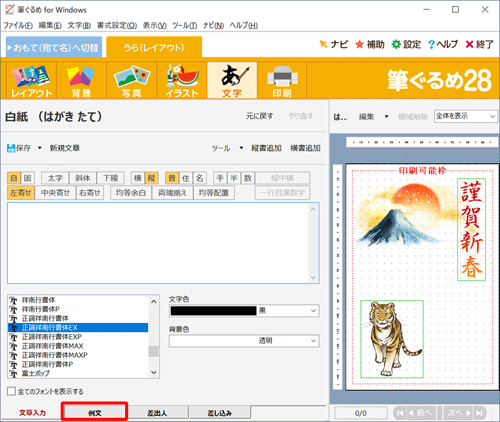Image resolution: width=500 pixels, height=422 pixels.
Task: Click 新規文章 button
Action: pyautogui.click(x=65, y=148)
